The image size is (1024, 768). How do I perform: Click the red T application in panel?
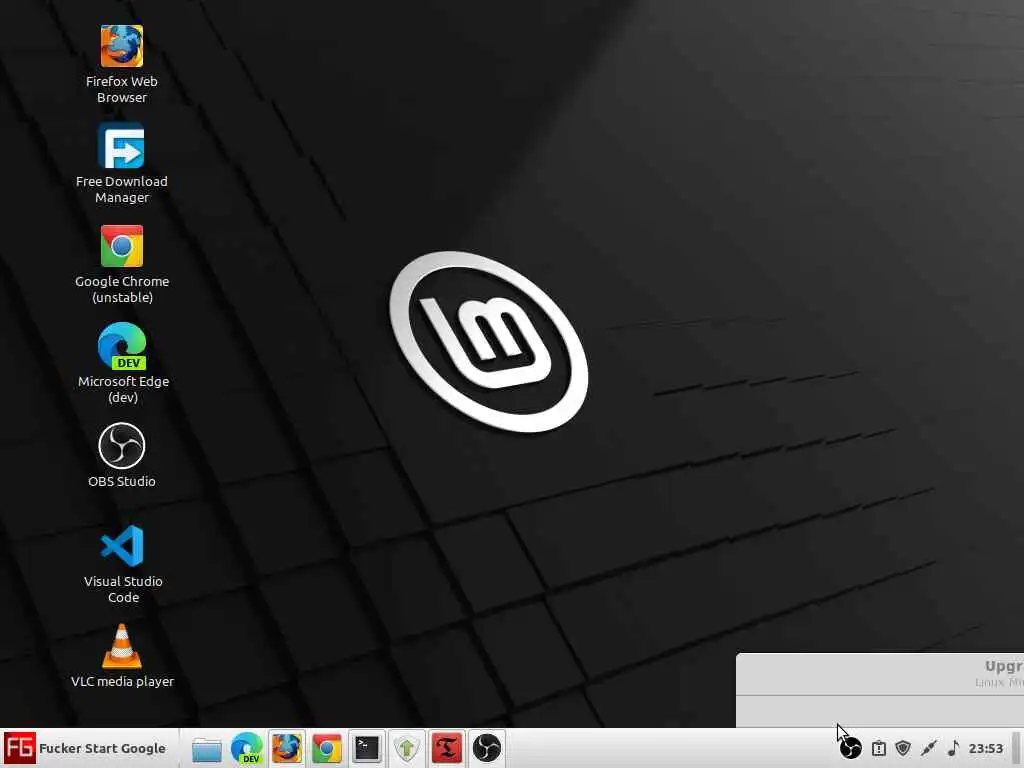[x=447, y=748]
